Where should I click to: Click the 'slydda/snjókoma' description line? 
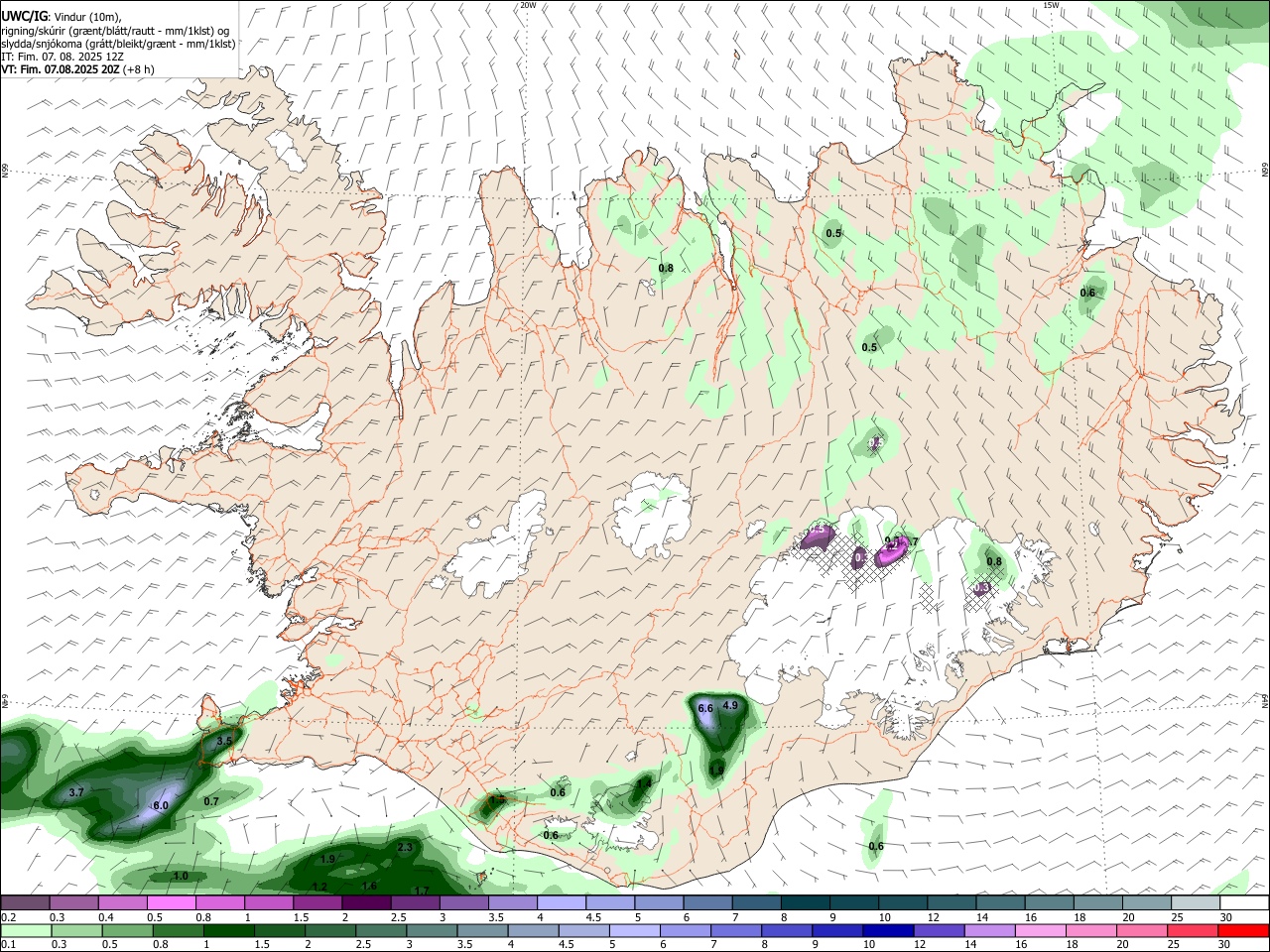point(118,44)
